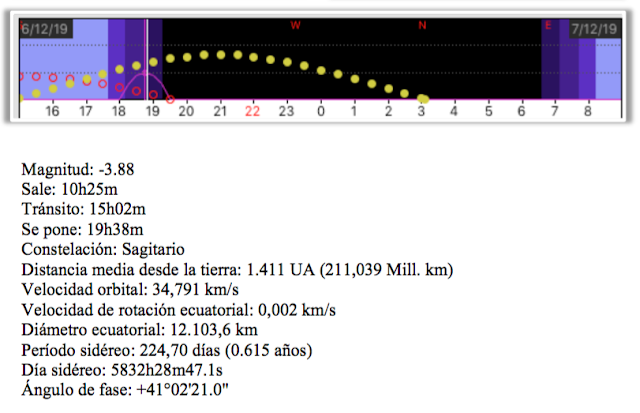Click the red W compass marker
Image resolution: width=640 pixels, height=413 pixels.
point(296,25)
